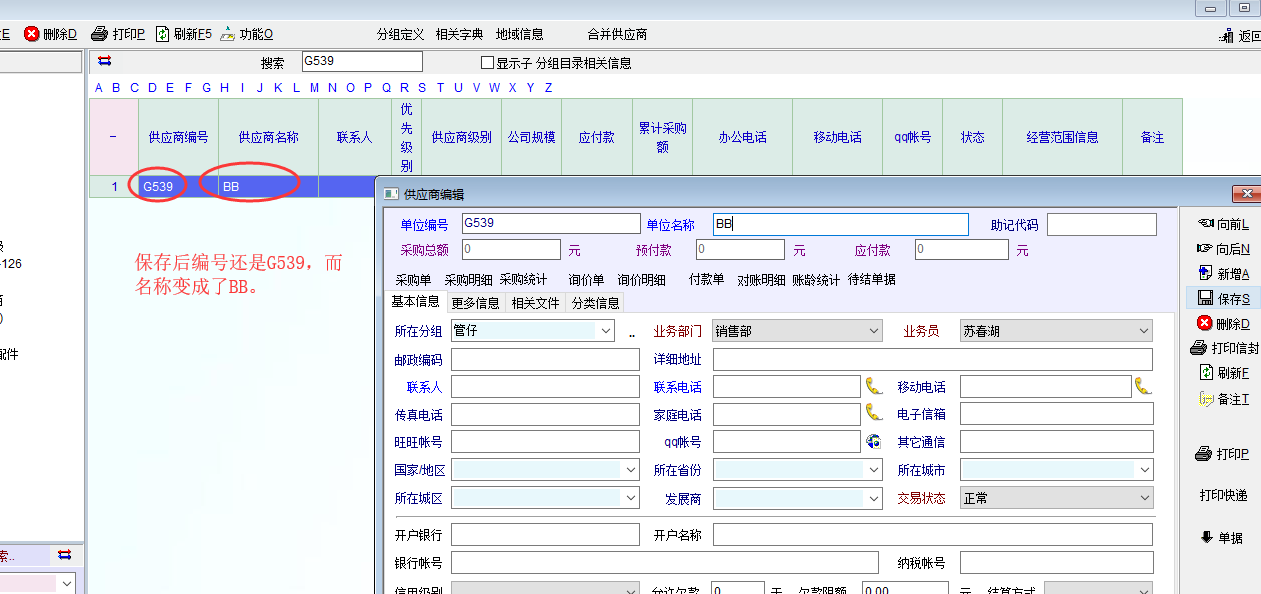Click the phone icon beside 联系电话 field
The height and width of the screenshot is (594, 1261).
[874, 386]
